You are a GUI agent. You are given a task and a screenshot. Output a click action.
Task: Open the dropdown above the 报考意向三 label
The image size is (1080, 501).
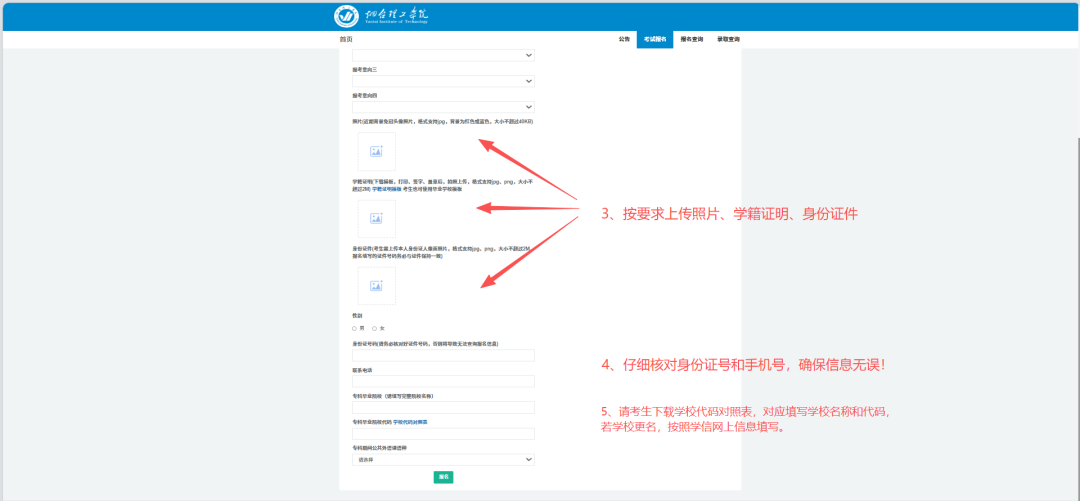click(443, 55)
